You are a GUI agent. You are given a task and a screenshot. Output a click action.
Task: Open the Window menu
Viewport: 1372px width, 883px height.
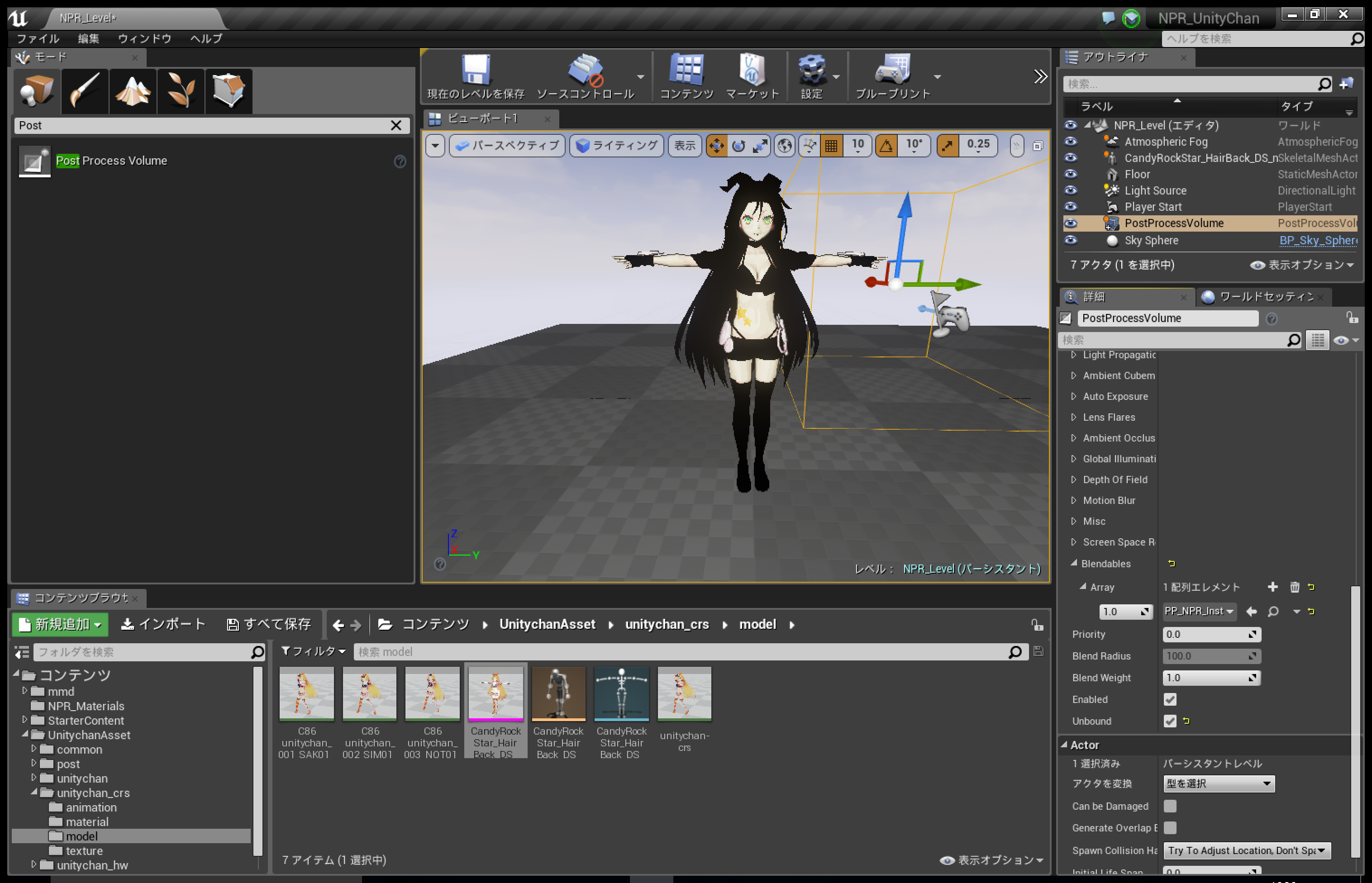pos(144,38)
